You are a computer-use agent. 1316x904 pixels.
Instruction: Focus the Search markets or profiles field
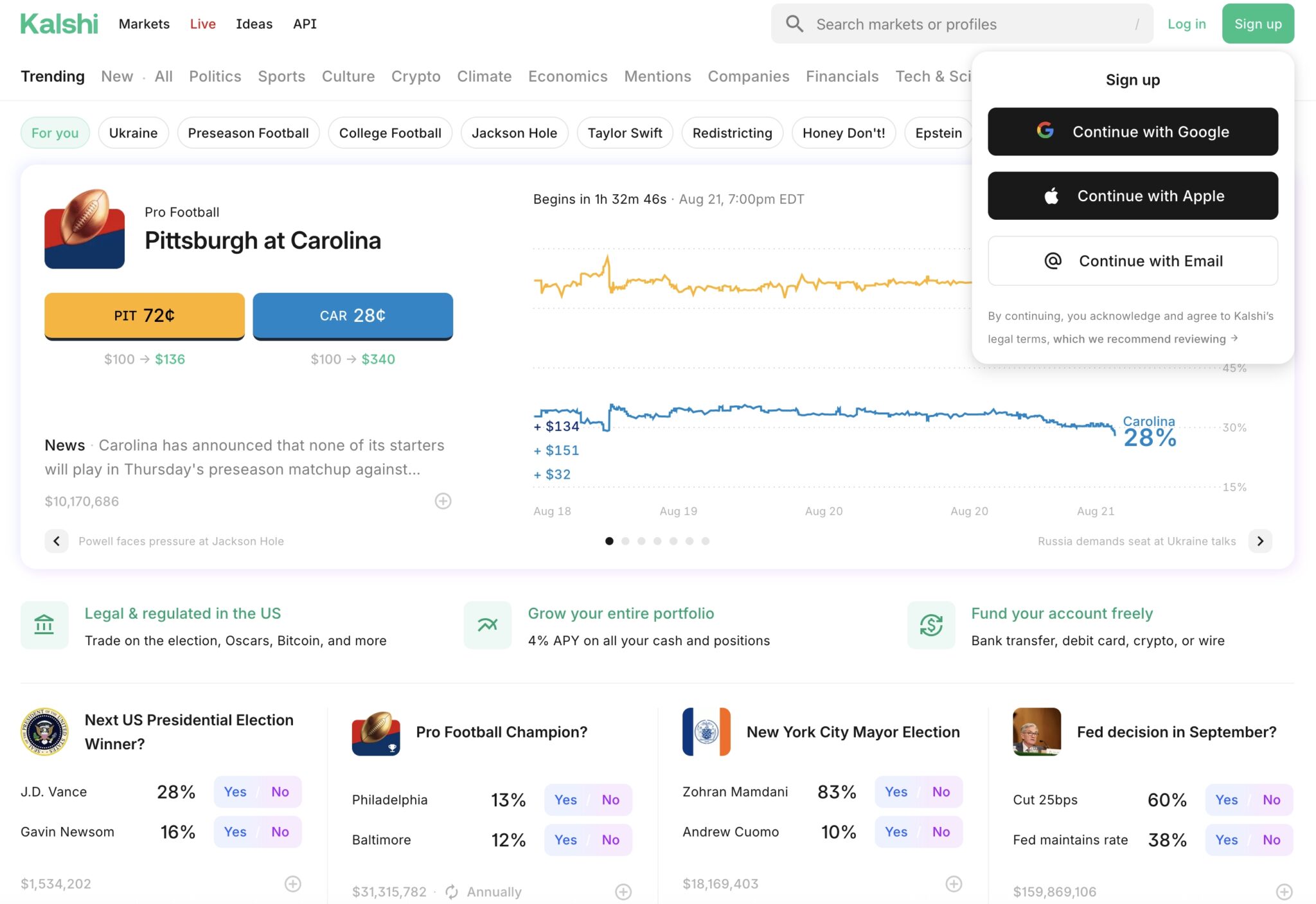(964, 24)
